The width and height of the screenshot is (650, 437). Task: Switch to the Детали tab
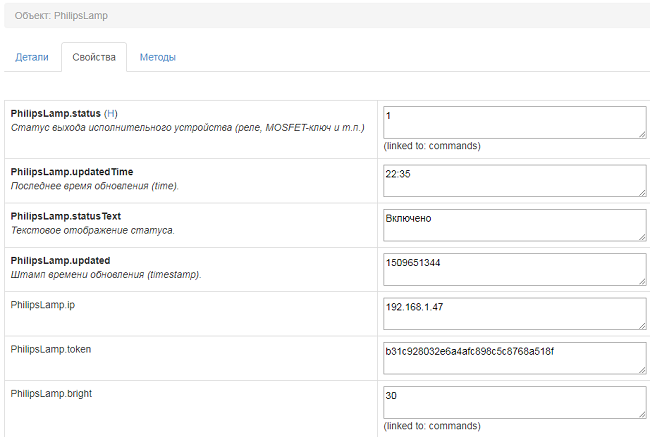click(31, 57)
